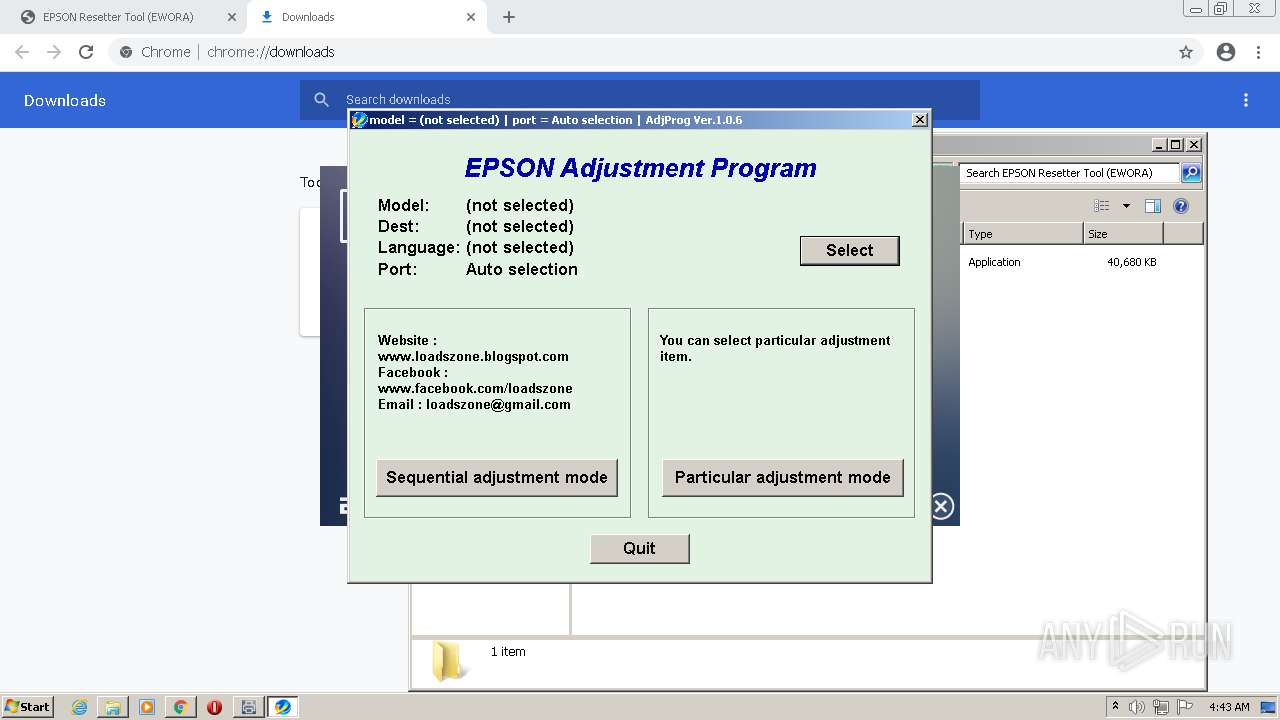Click the Explorer search magnifier button

click(x=1190, y=173)
